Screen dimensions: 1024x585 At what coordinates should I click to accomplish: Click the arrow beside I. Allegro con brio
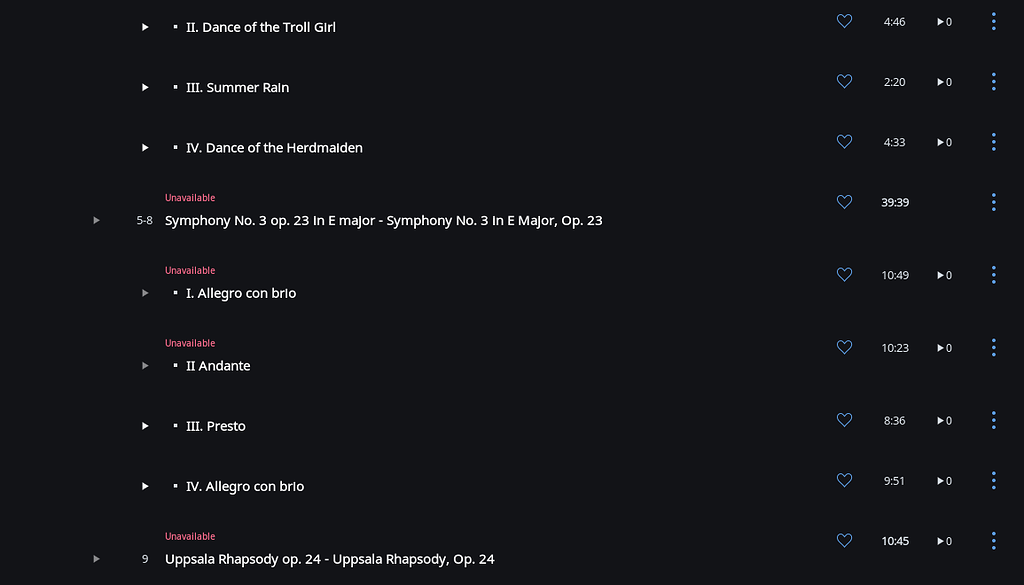145,293
